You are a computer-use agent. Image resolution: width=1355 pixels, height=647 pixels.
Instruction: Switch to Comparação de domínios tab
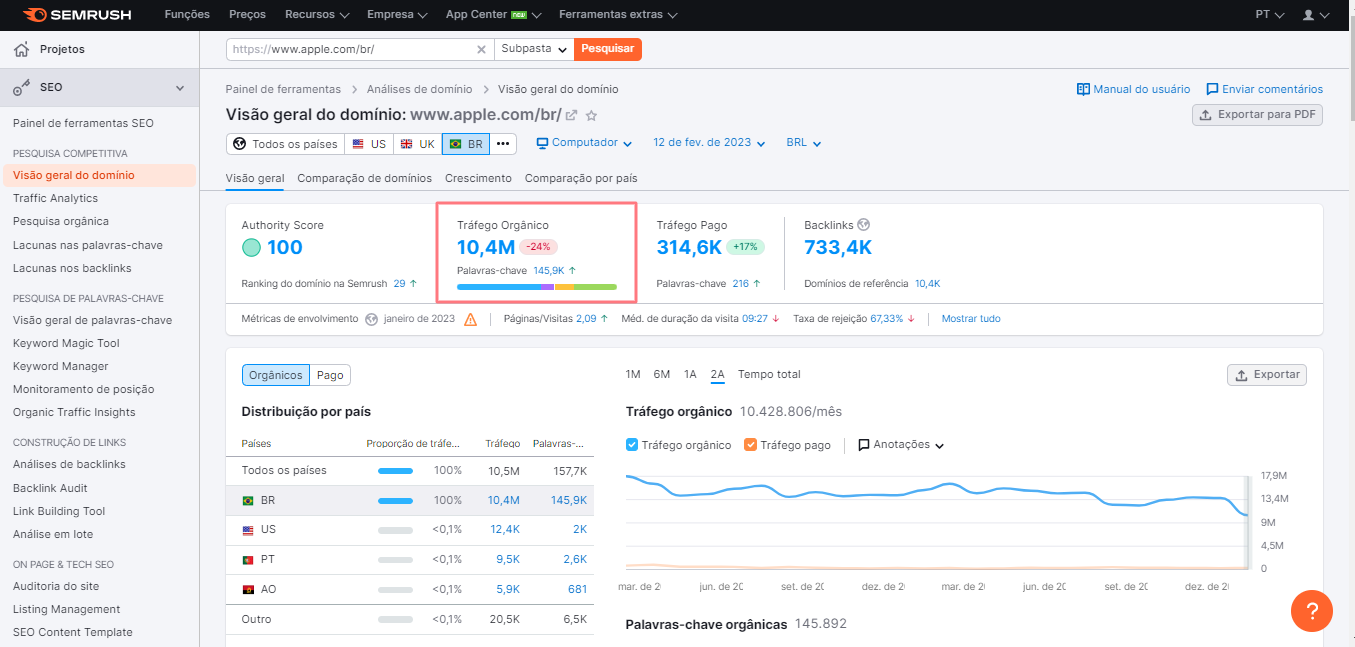pos(365,178)
